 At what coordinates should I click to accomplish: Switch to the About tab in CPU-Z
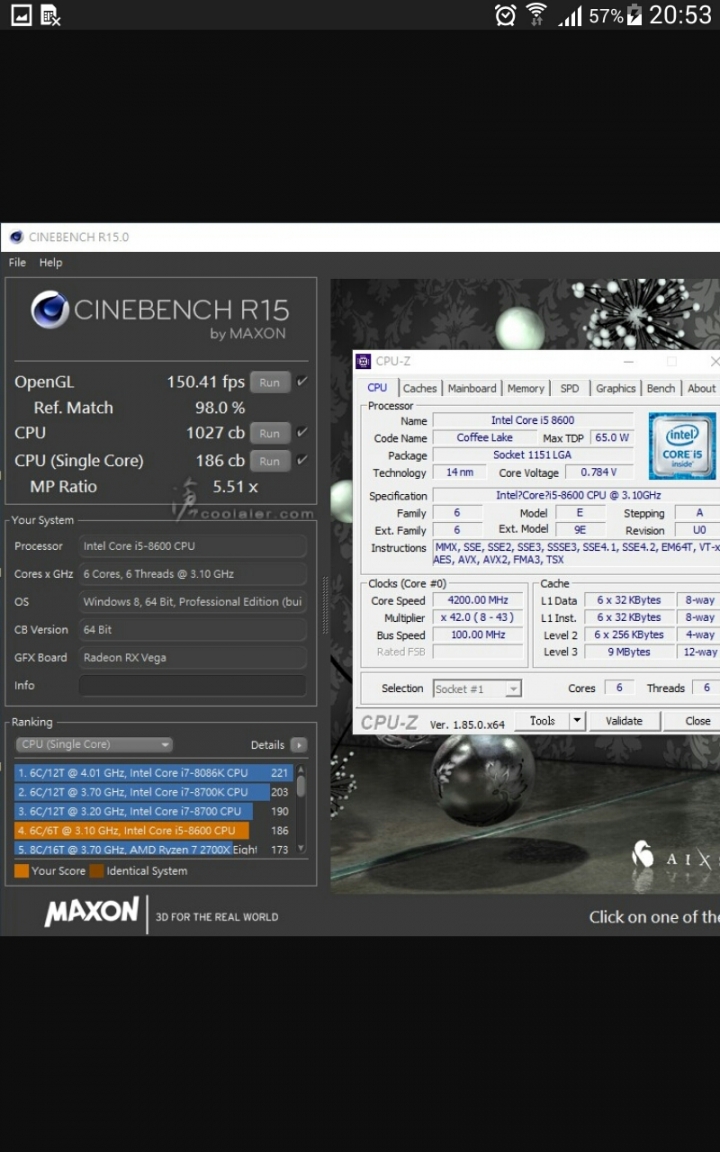[x=701, y=389]
